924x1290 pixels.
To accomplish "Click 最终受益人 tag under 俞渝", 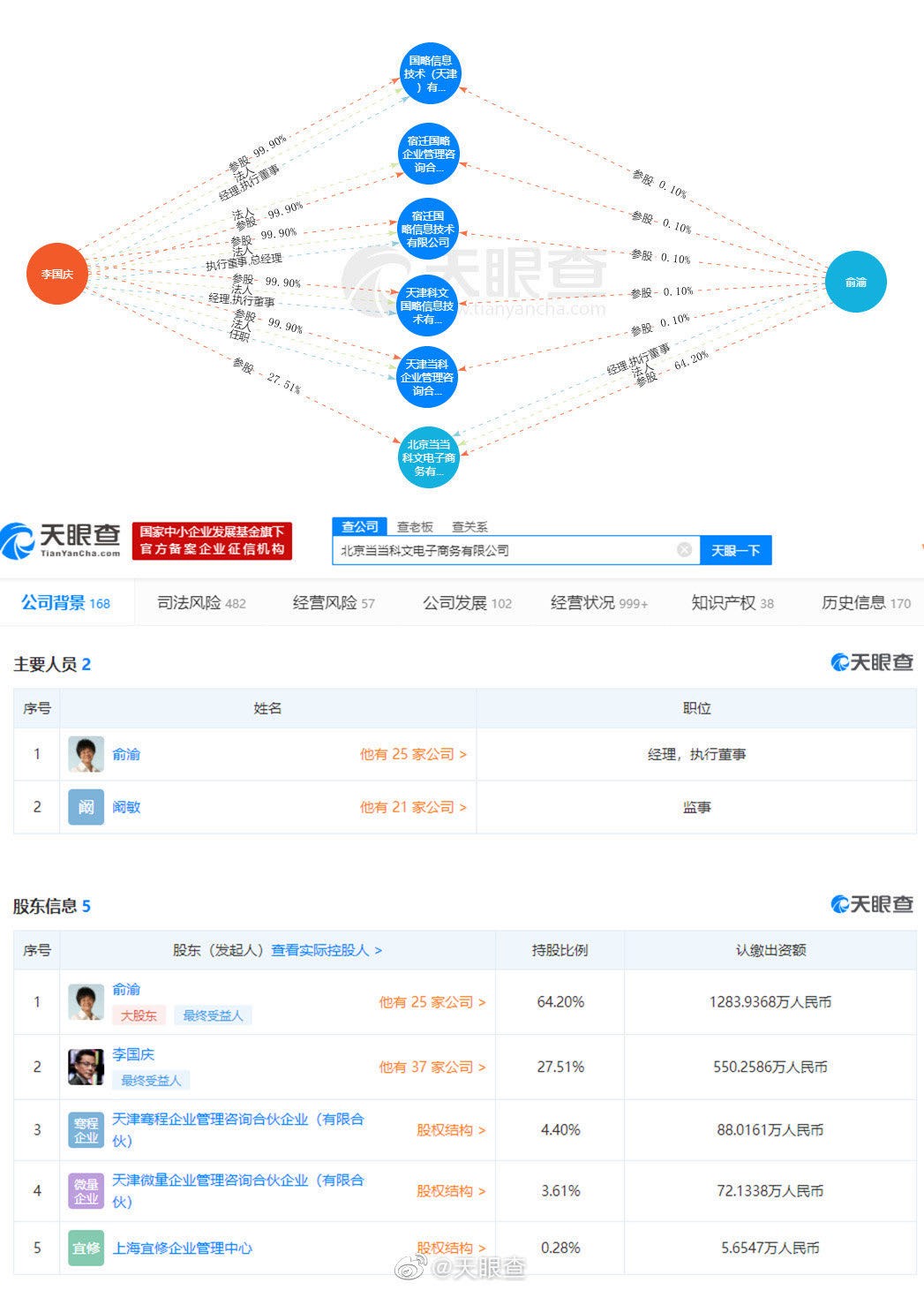I will coord(213,1015).
